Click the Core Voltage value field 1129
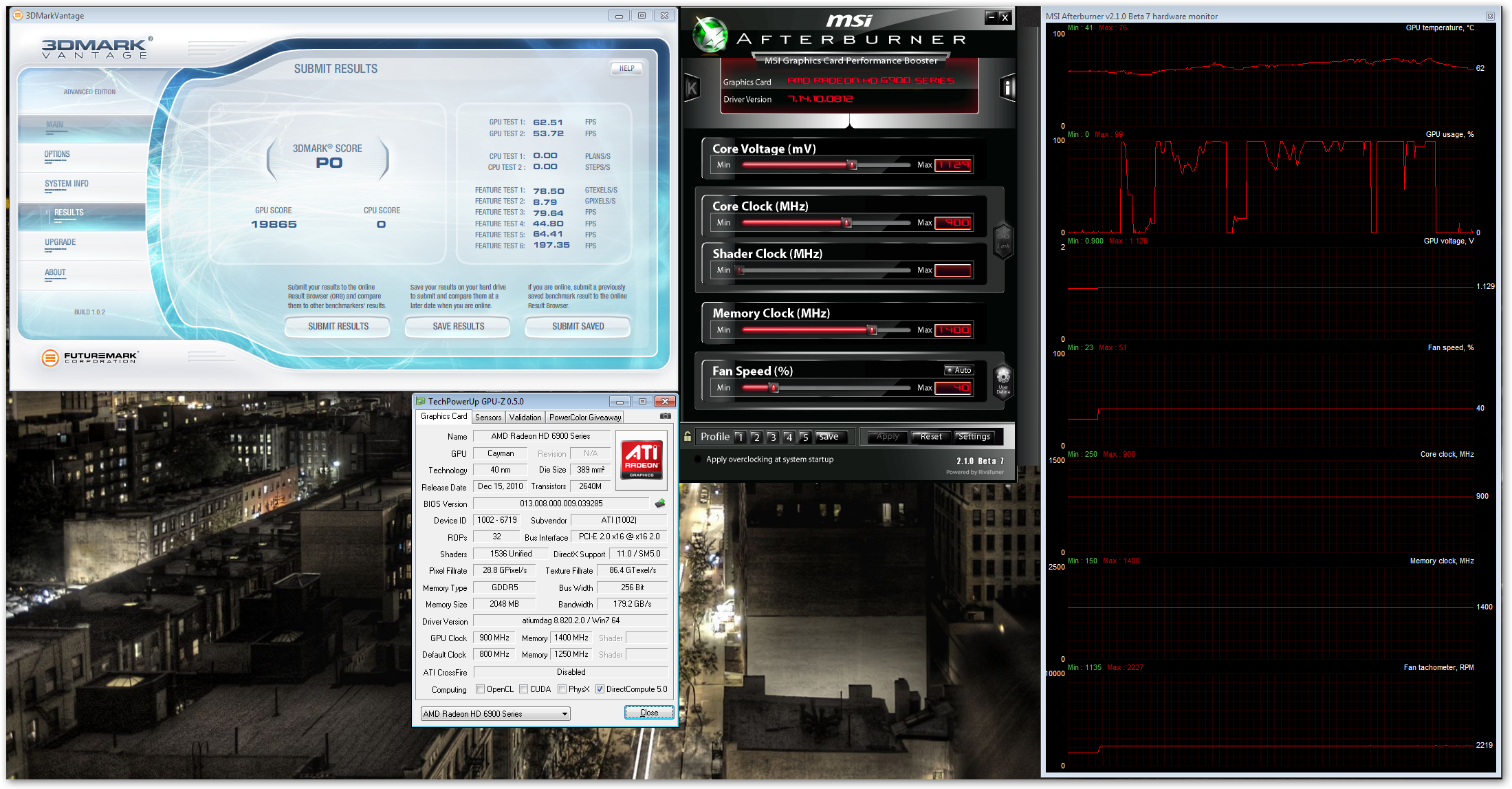This screenshot has width=1512, height=789. 954,165
